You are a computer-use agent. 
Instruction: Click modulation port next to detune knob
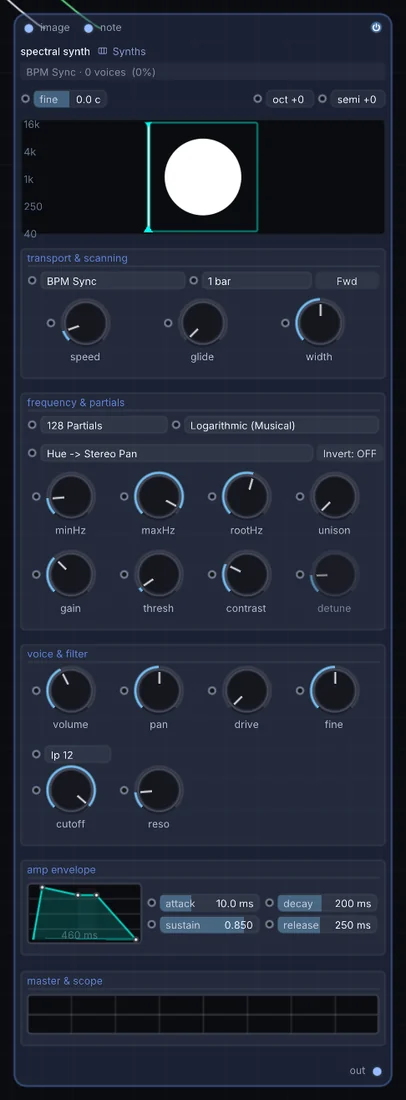(300, 574)
